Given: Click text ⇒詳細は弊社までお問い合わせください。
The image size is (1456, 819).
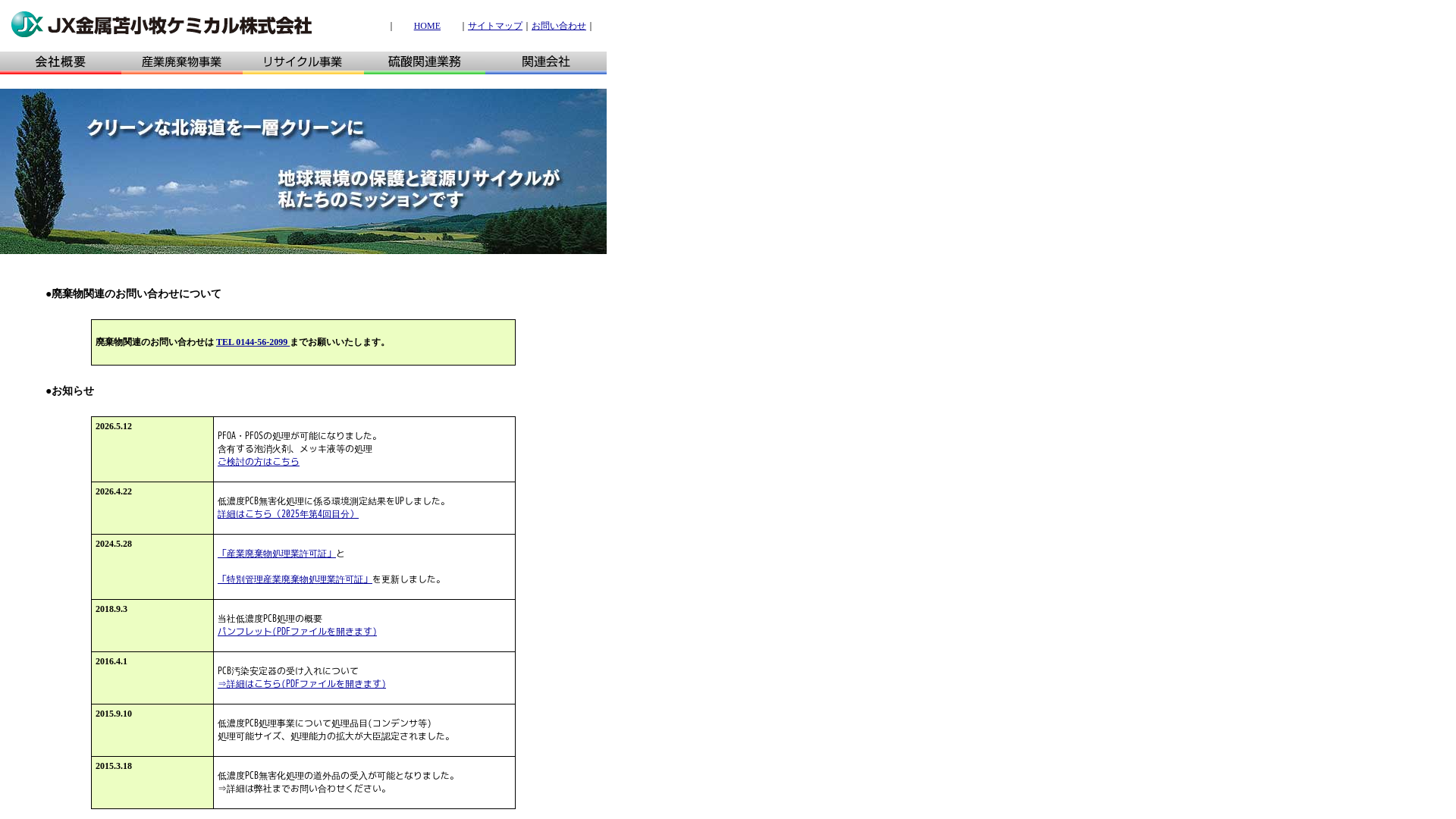Looking at the screenshot, I should tap(304, 789).
